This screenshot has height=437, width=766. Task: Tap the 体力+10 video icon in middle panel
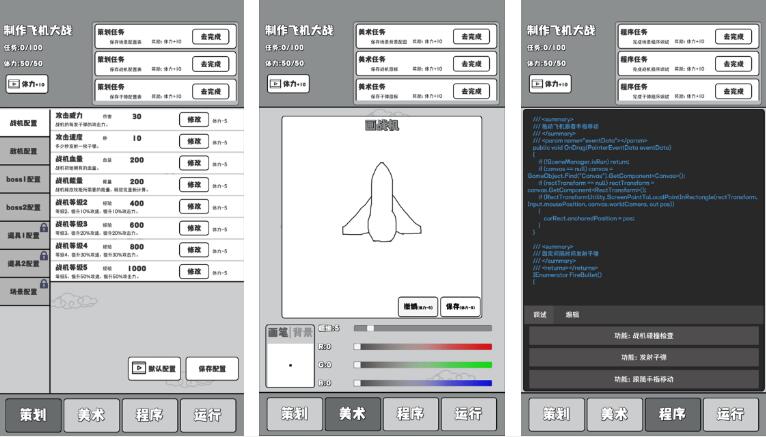click(x=274, y=85)
